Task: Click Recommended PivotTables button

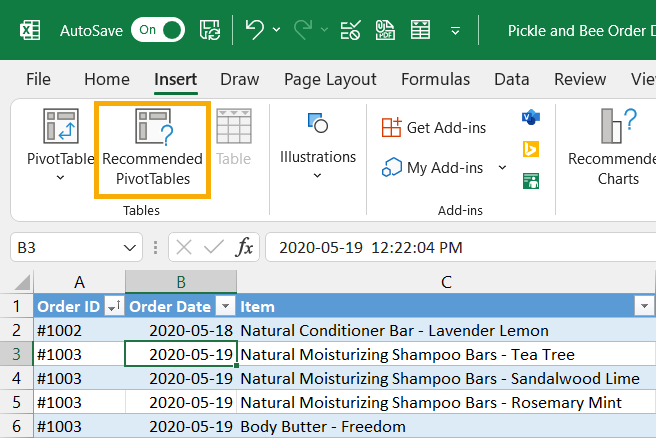Action: click(x=152, y=149)
